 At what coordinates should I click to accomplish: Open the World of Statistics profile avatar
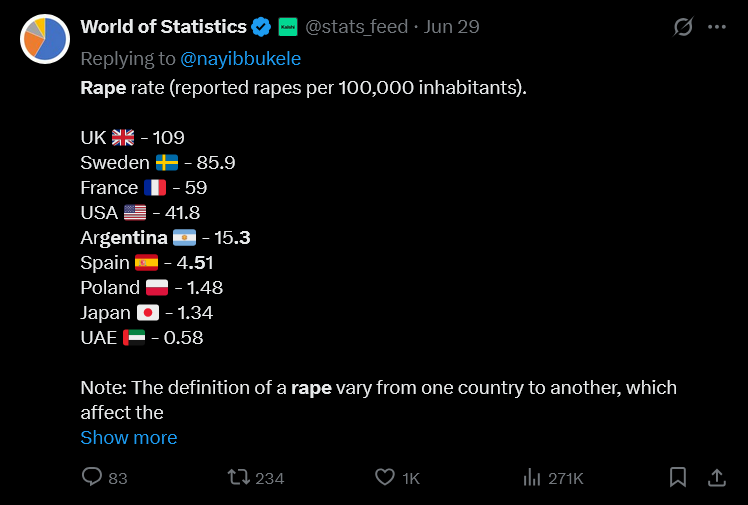click(x=45, y=39)
